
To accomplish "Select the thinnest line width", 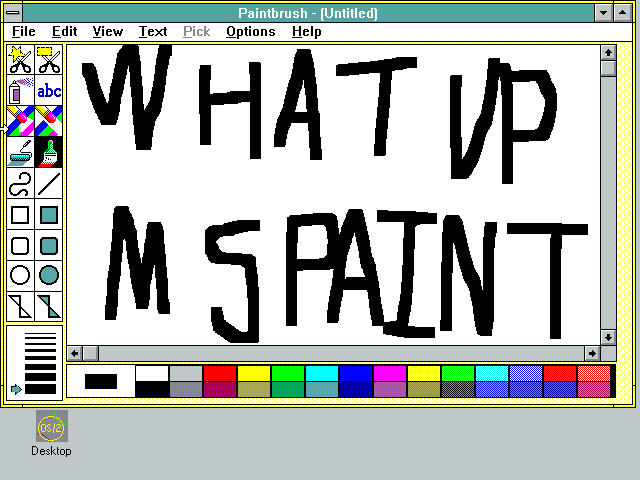I will pyautogui.click(x=40, y=334).
